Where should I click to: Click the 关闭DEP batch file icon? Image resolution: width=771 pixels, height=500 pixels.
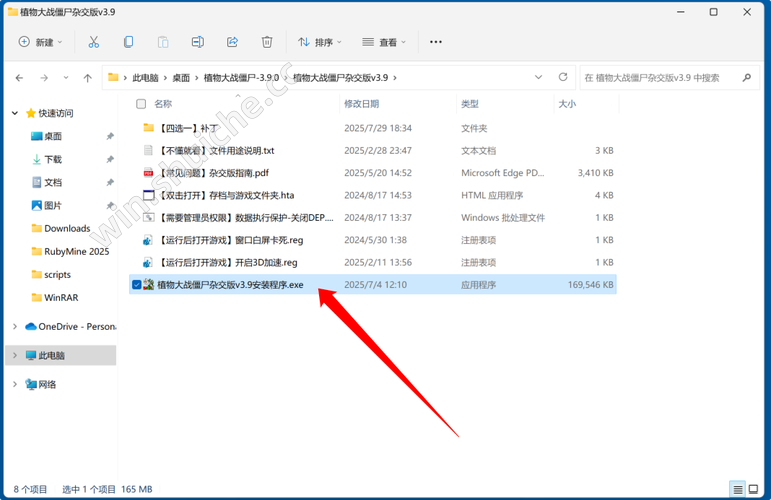coord(148,217)
